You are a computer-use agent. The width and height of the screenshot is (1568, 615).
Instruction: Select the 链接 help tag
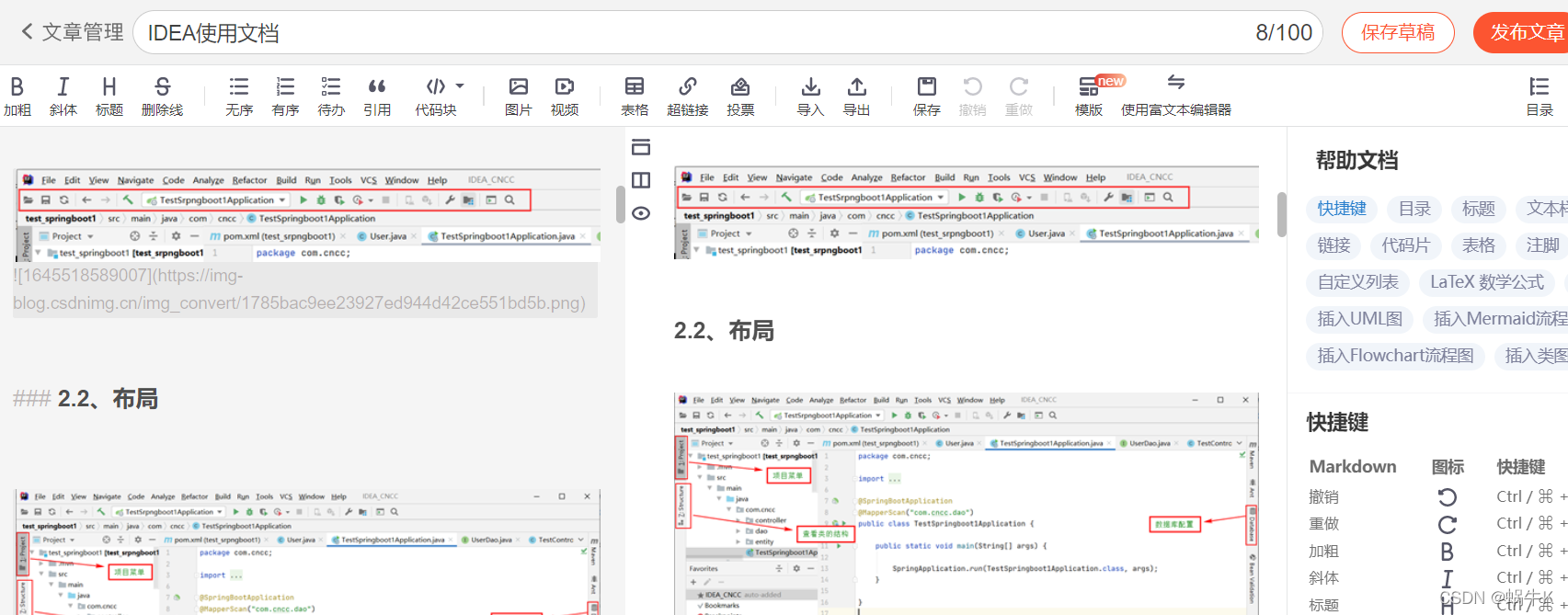[1333, 245]
